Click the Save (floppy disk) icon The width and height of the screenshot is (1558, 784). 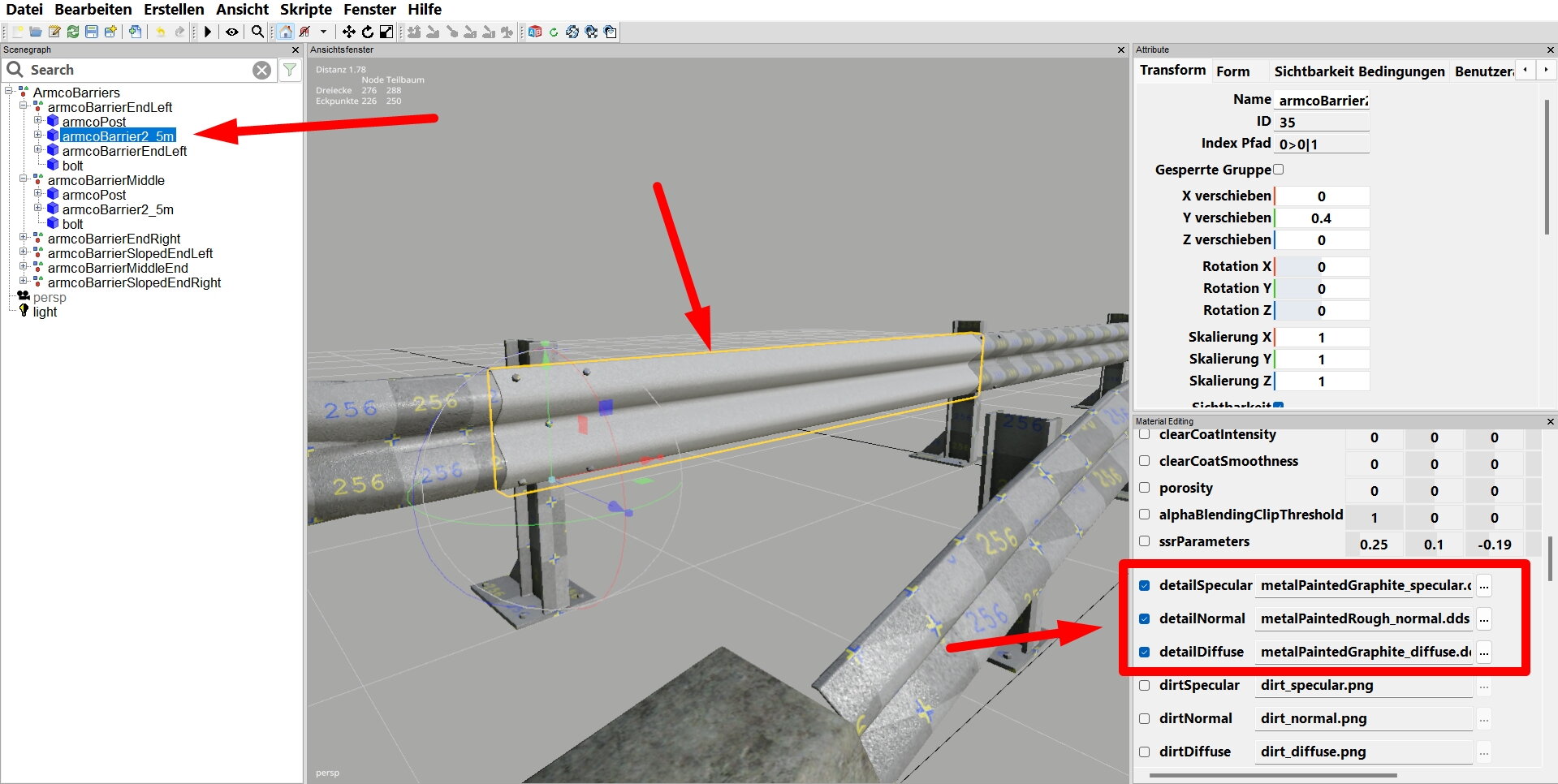coord(92,32)
